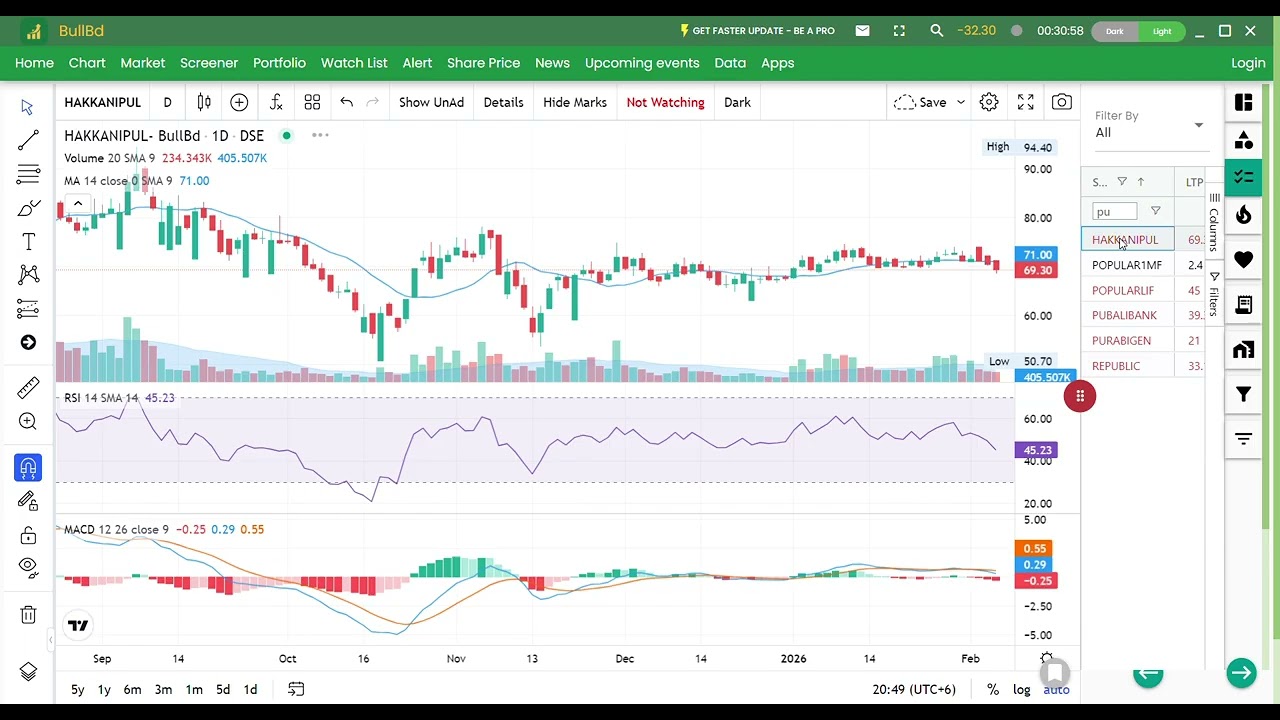Click the Show UnAd button

click(x=431, y=102)
